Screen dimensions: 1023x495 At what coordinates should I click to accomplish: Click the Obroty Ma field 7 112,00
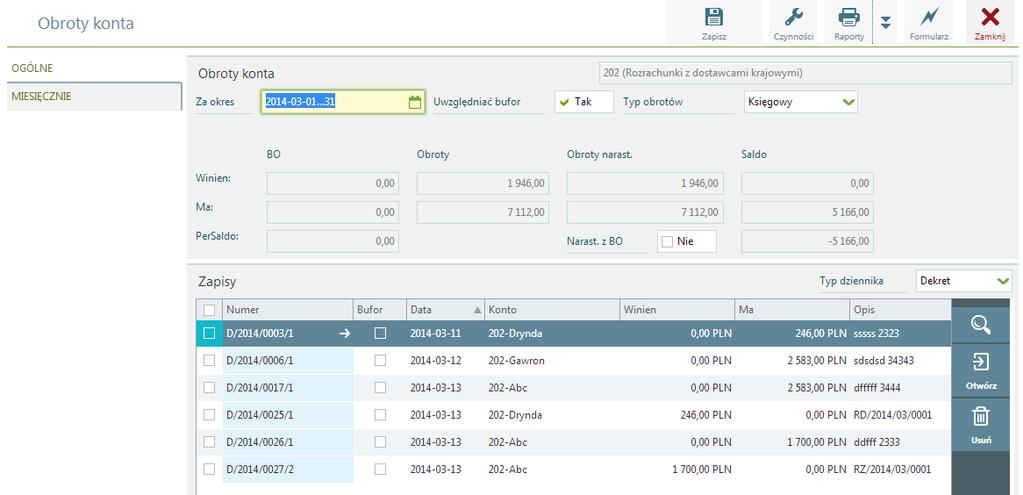(x=483, y=213)
